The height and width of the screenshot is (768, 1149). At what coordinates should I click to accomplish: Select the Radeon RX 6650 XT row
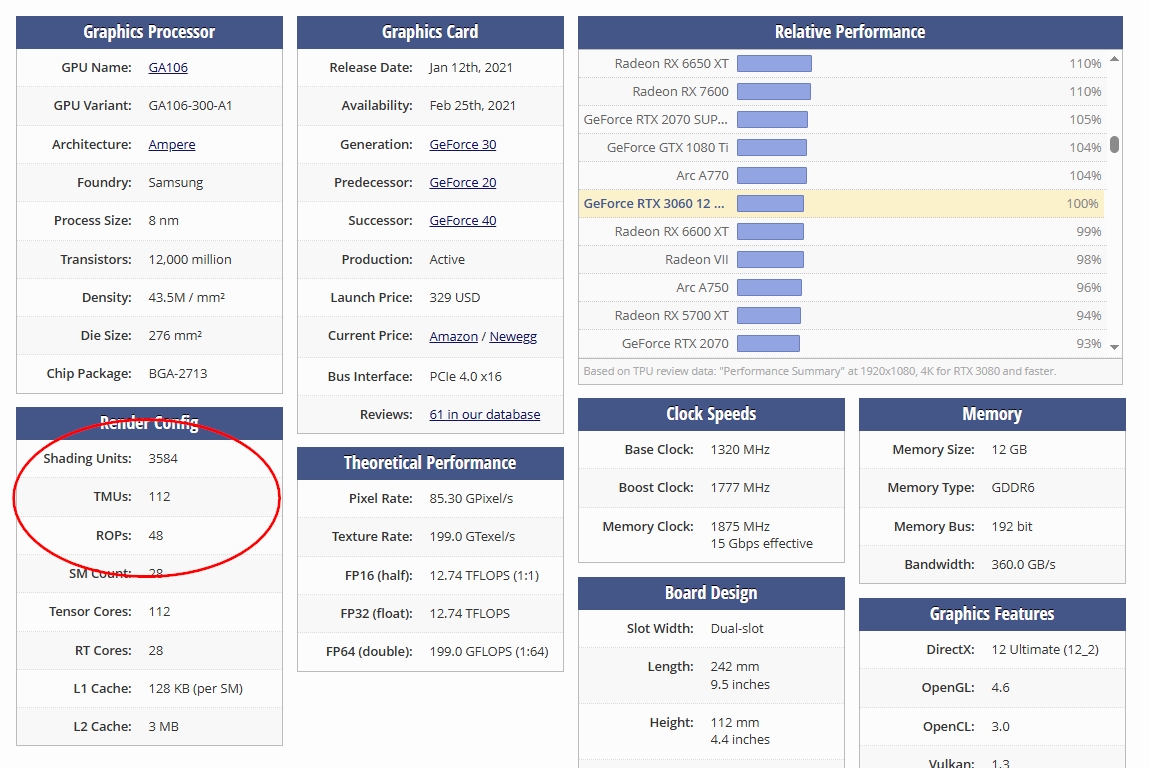click(x=842, y=64)
